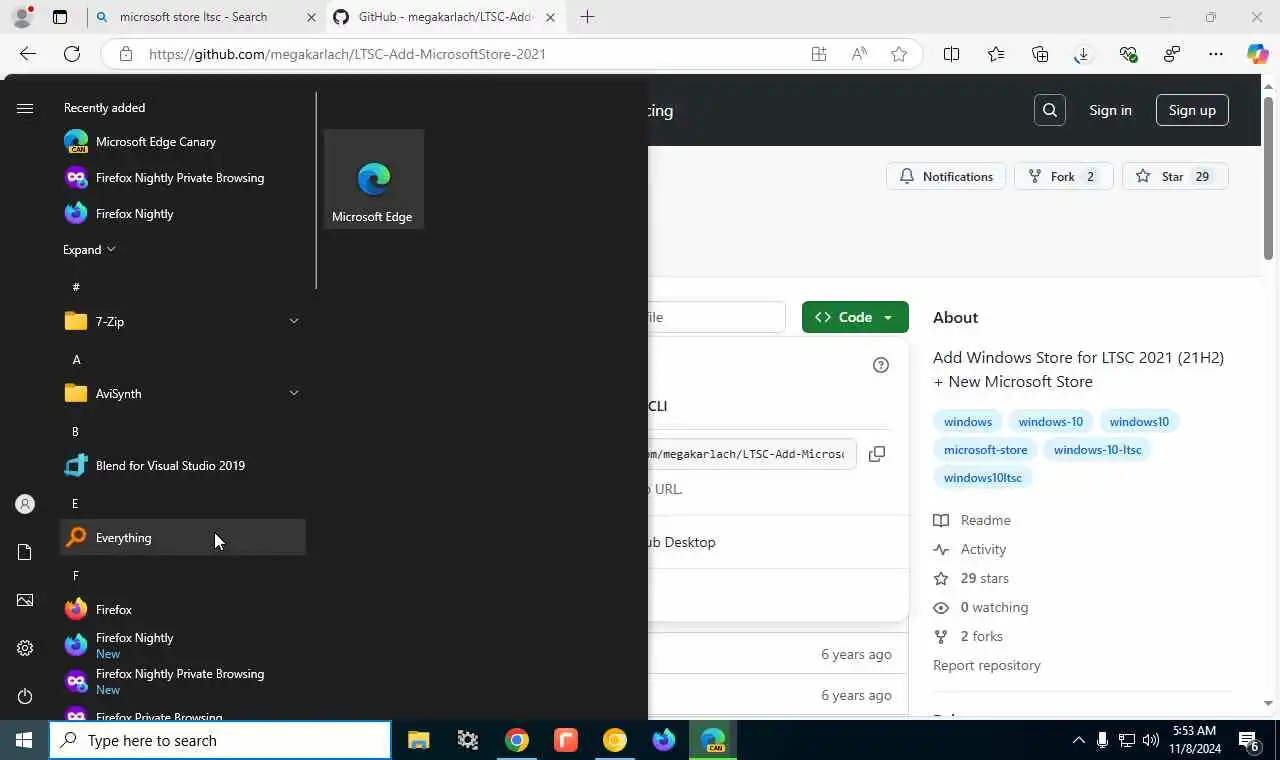This screenshot has height=760, width=1280.
Task: Jump to letter A section header
Action: click(x=76, y=360)
